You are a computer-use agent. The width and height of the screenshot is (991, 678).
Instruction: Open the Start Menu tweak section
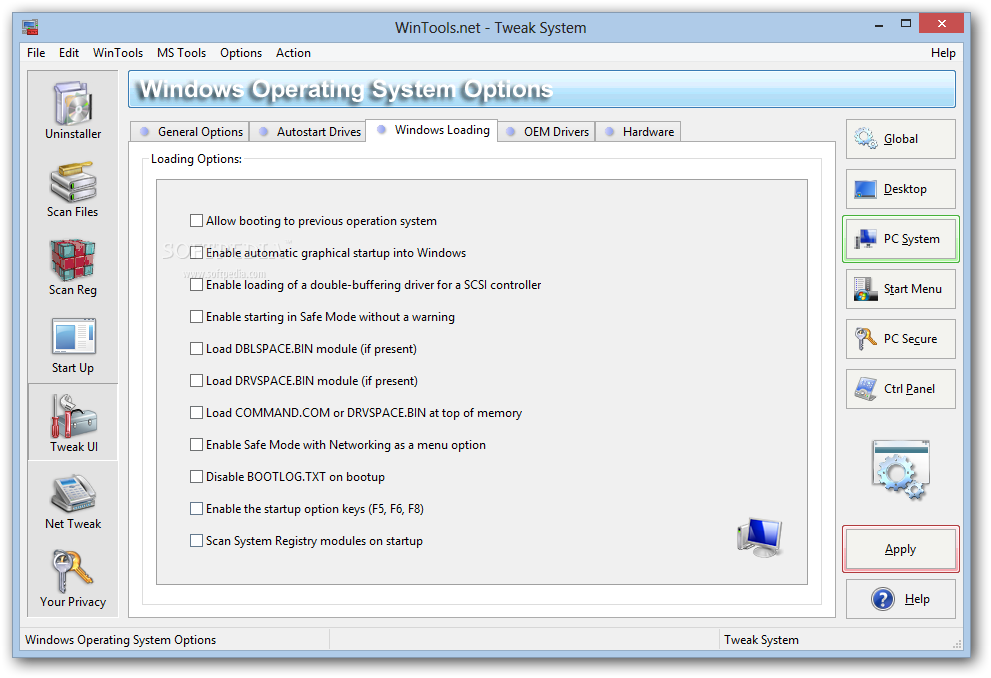point(901,289)
